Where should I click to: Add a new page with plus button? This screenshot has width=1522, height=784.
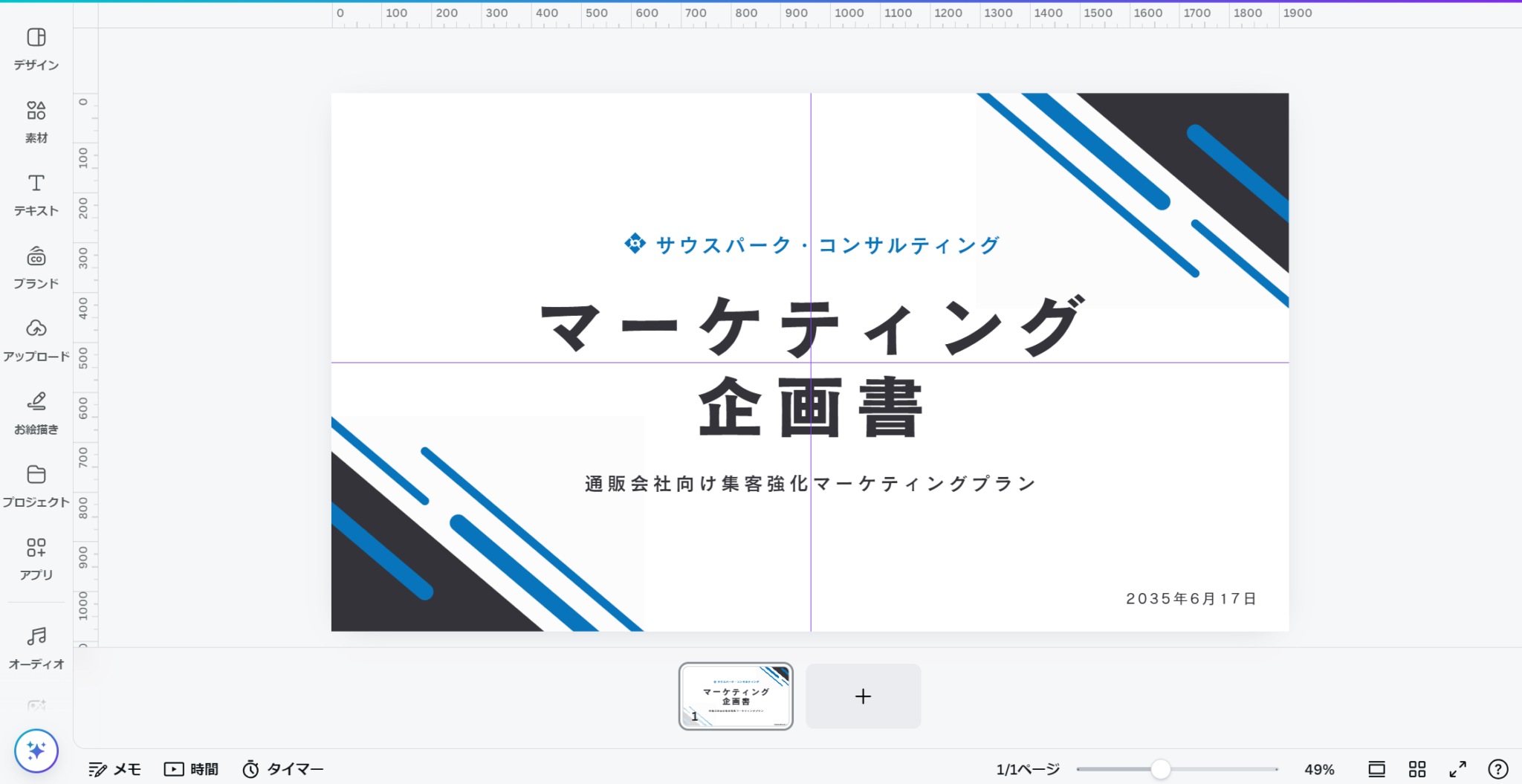point(863,696)
